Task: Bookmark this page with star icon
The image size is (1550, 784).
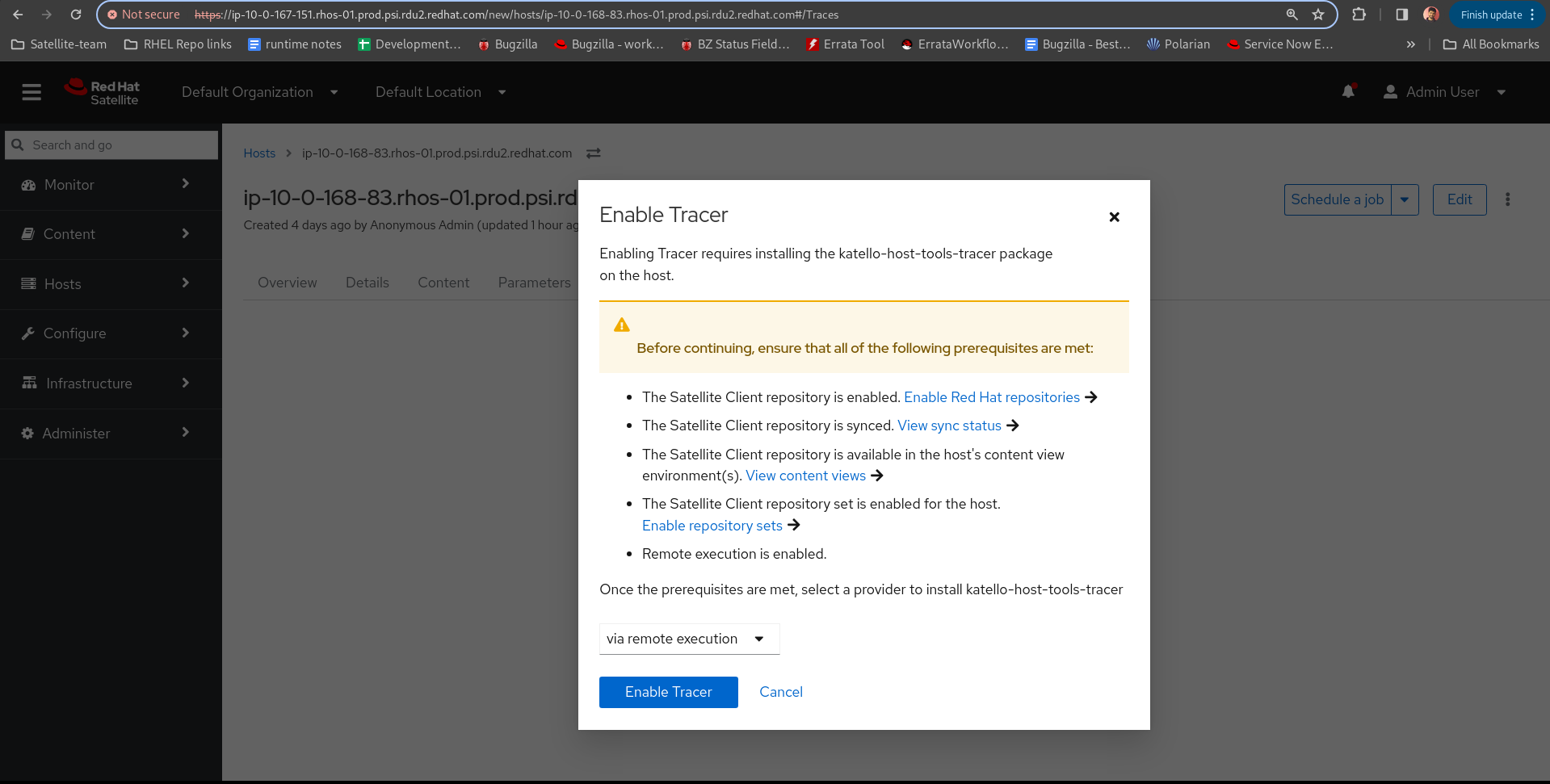Action: [x=1318, y=15]
